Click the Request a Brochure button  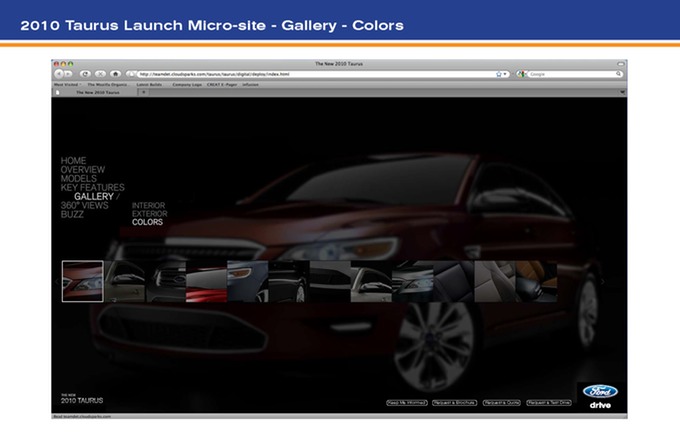pyautogui.click(x=454, y=403)
